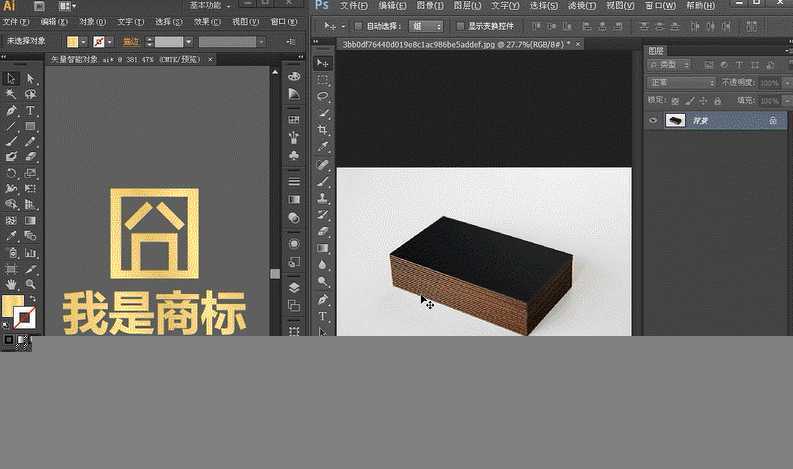The width and height of the screenshot is (793, 469).
Task: Open Photoshop 滤镜(T) menu
Action: pyautogui.click(x=582, y=6)
